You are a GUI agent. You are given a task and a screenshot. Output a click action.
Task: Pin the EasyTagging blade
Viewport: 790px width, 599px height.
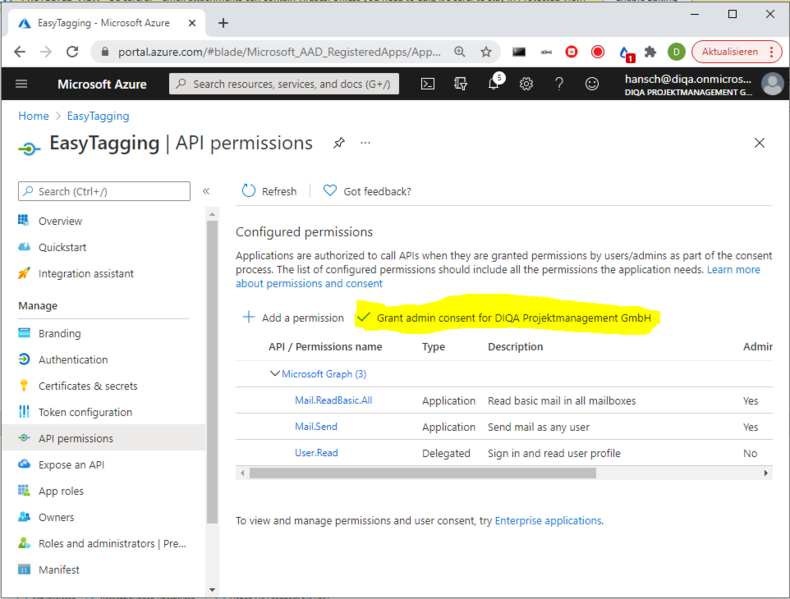[x=339, y=143]
